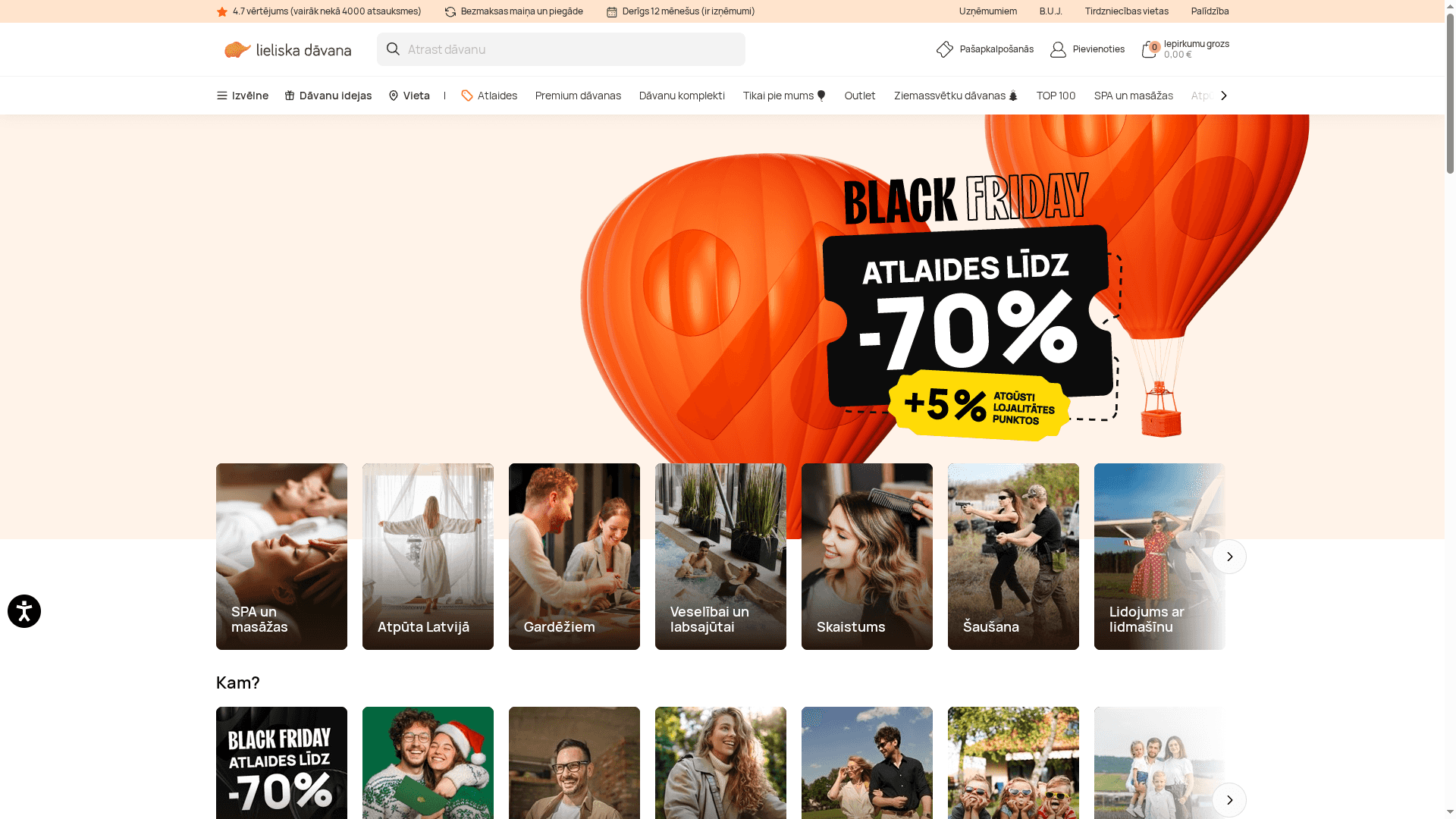This screenshot has width=1456, height=819.
Task: Switch to the Outlet section
Action: pos(859,96)
